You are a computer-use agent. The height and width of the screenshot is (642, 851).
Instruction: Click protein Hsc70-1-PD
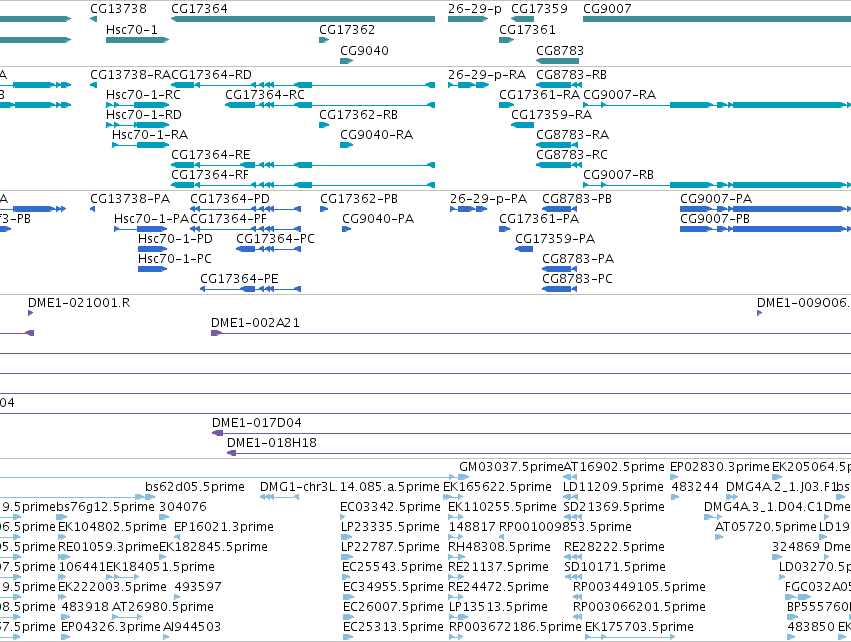click(x=153, y=249)
